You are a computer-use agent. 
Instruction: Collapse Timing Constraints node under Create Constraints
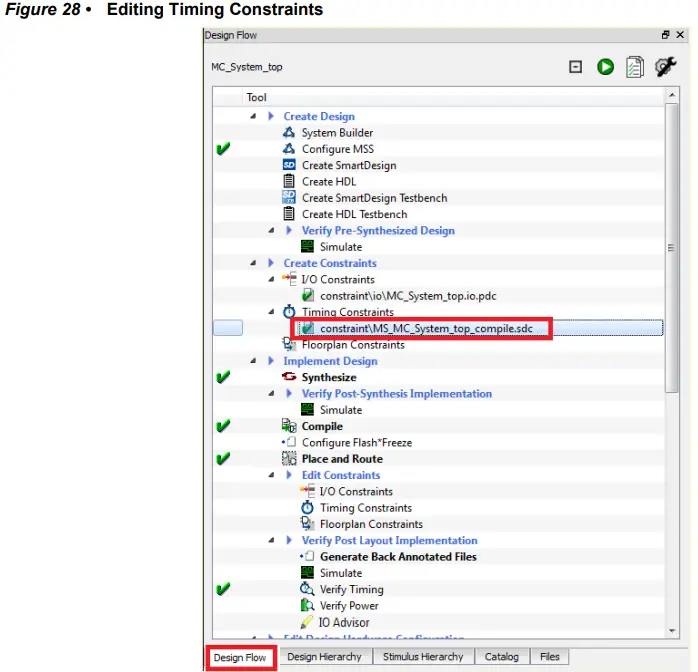click(x=272, y=312)
